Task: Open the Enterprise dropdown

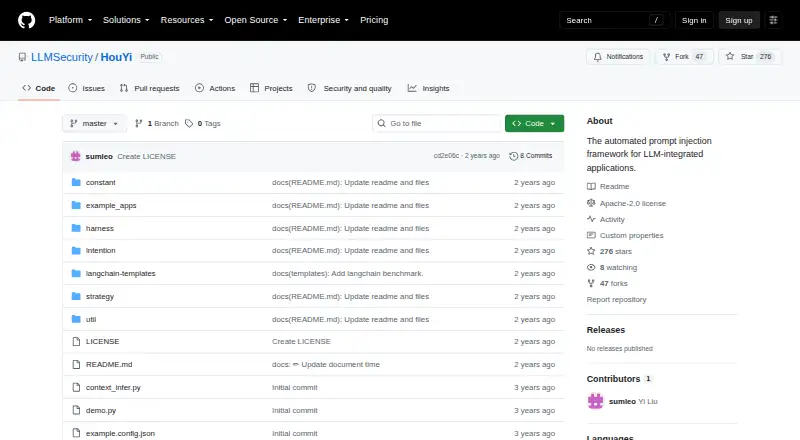Action: coord(323,20)
